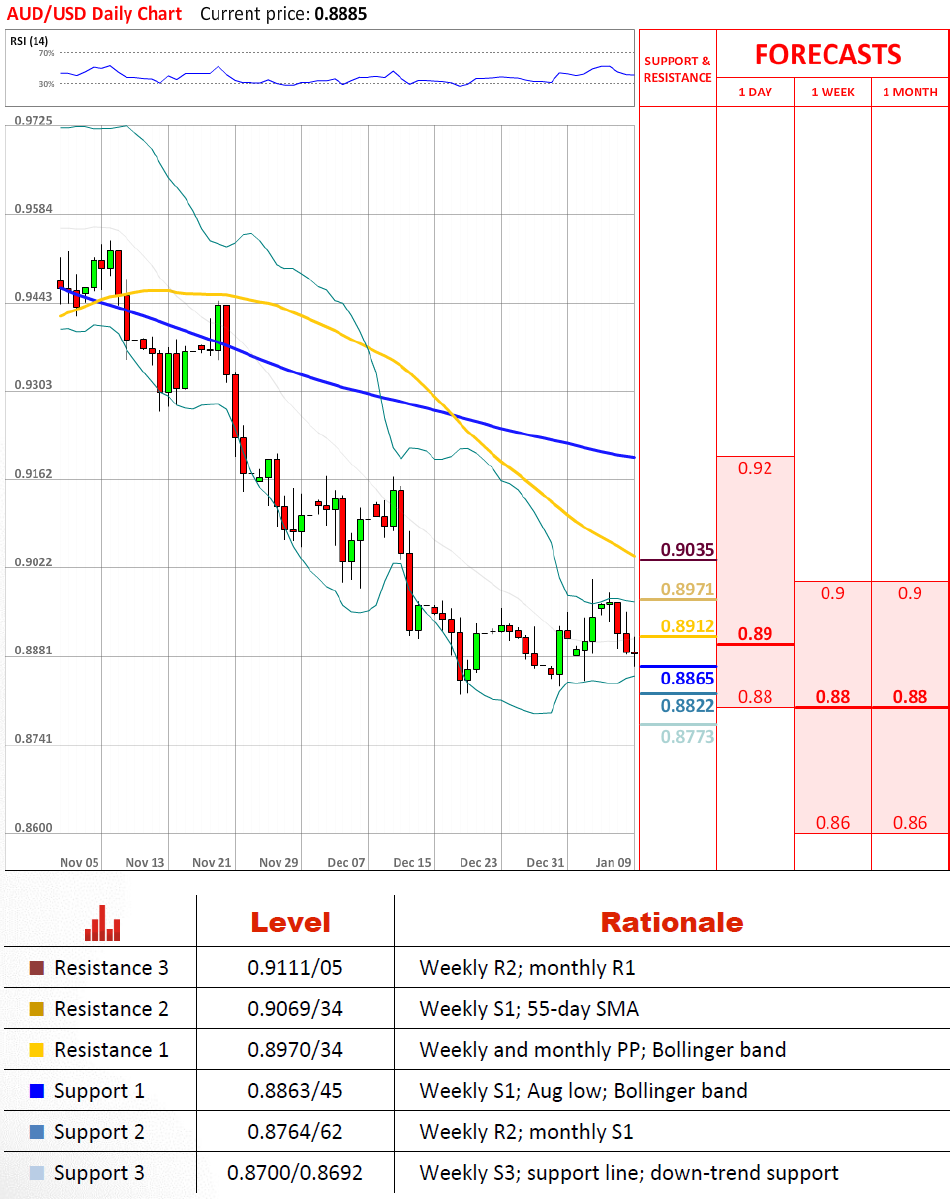Click the Support 3 light blue swatch
952x1199 pixels.
pyautogui.click(x=37, y=1173)
